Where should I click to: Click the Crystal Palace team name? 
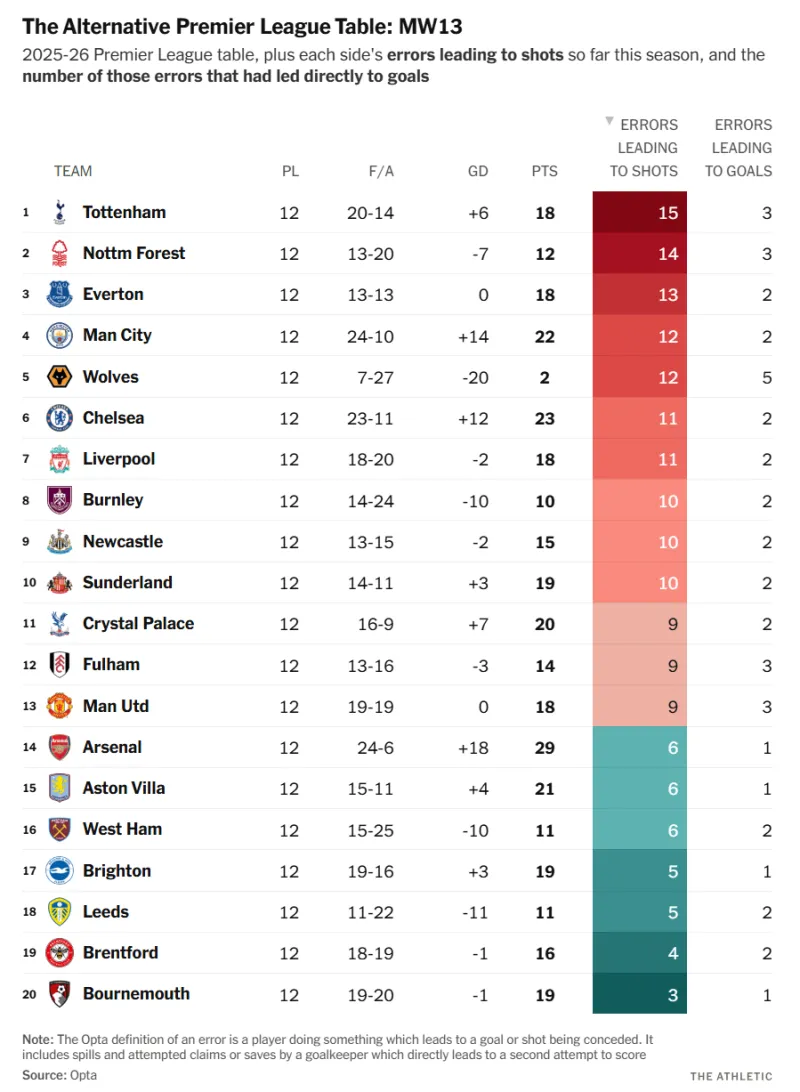click(138, 623)
